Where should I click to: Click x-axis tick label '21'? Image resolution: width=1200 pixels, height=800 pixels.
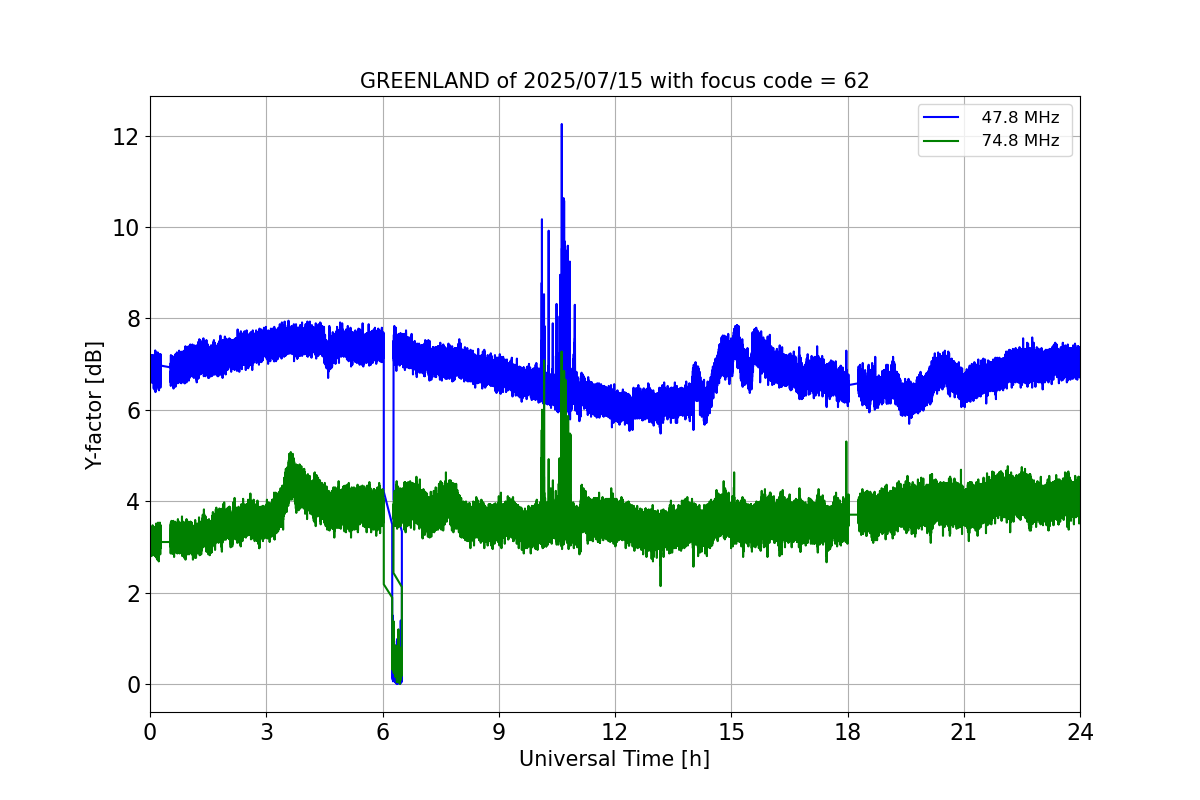(x=964, y=732)
